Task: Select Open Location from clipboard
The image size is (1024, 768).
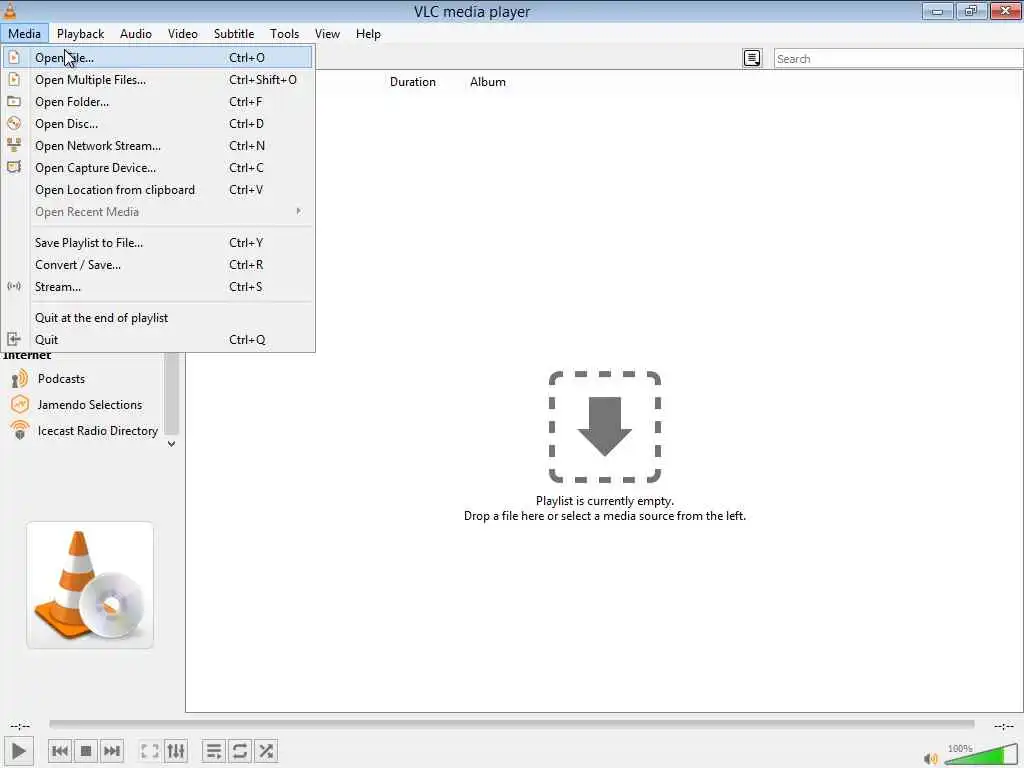Action: tap(158, 190)
